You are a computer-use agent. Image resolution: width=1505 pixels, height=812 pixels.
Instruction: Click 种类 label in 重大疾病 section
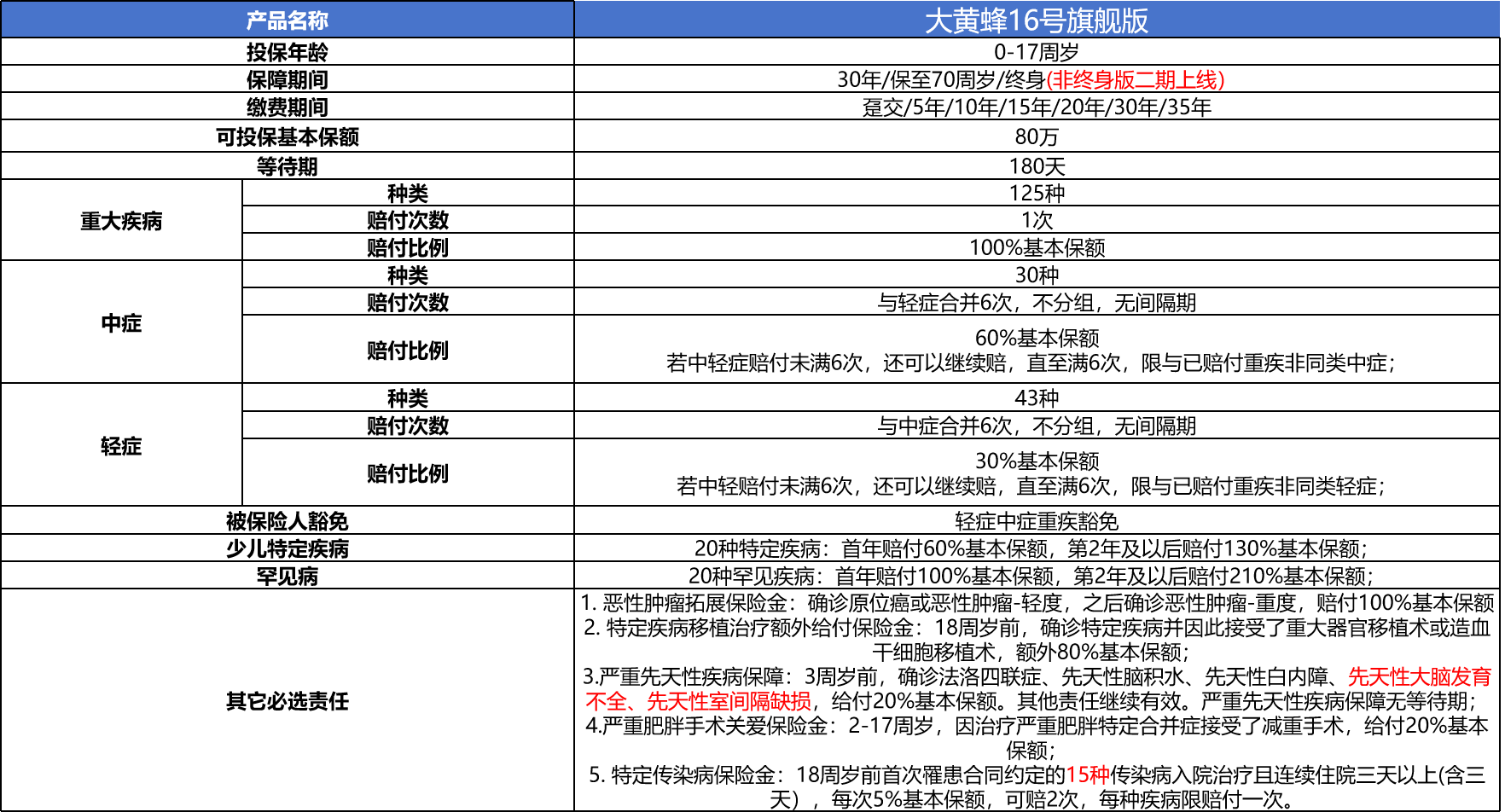click(x=408, y=194)
